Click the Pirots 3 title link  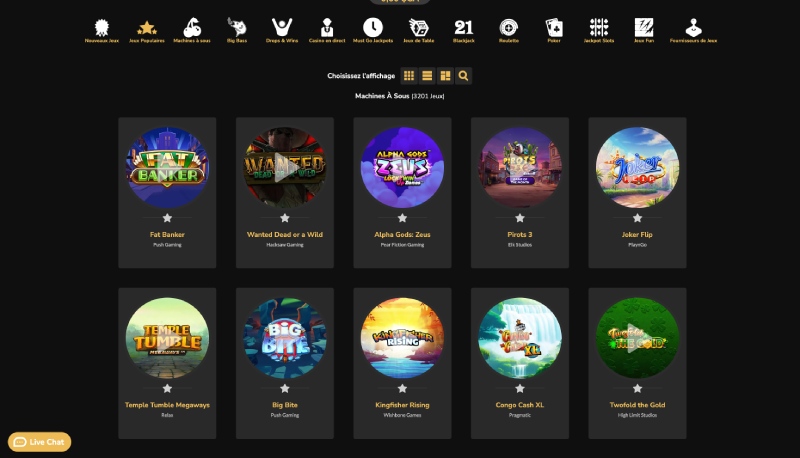(x=520, y=235)
